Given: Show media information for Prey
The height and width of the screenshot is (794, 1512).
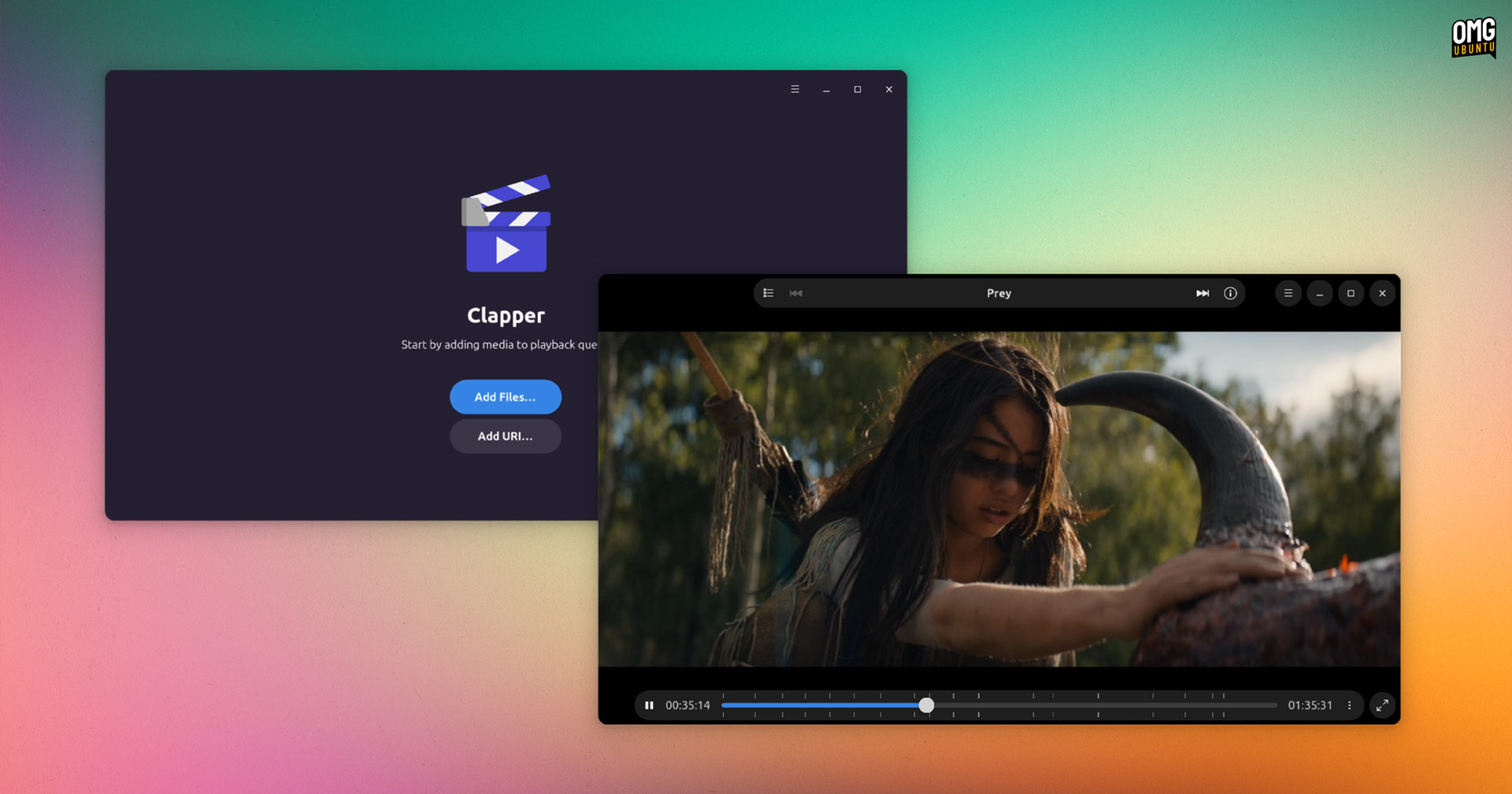Looking at the screenshot, I should tap(1230, 292).
